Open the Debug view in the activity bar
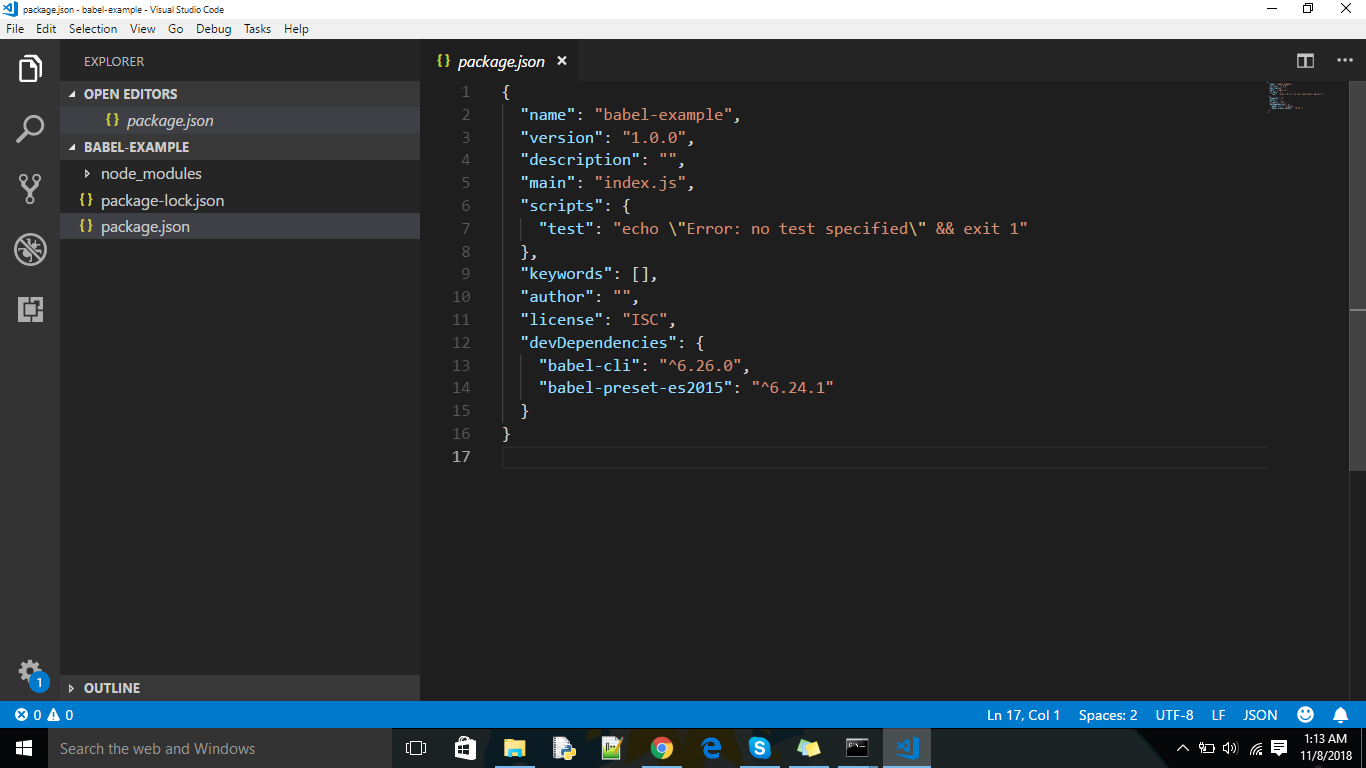Image resolution: width=1366 pixels, height=768 pixels. click(30, 249)
